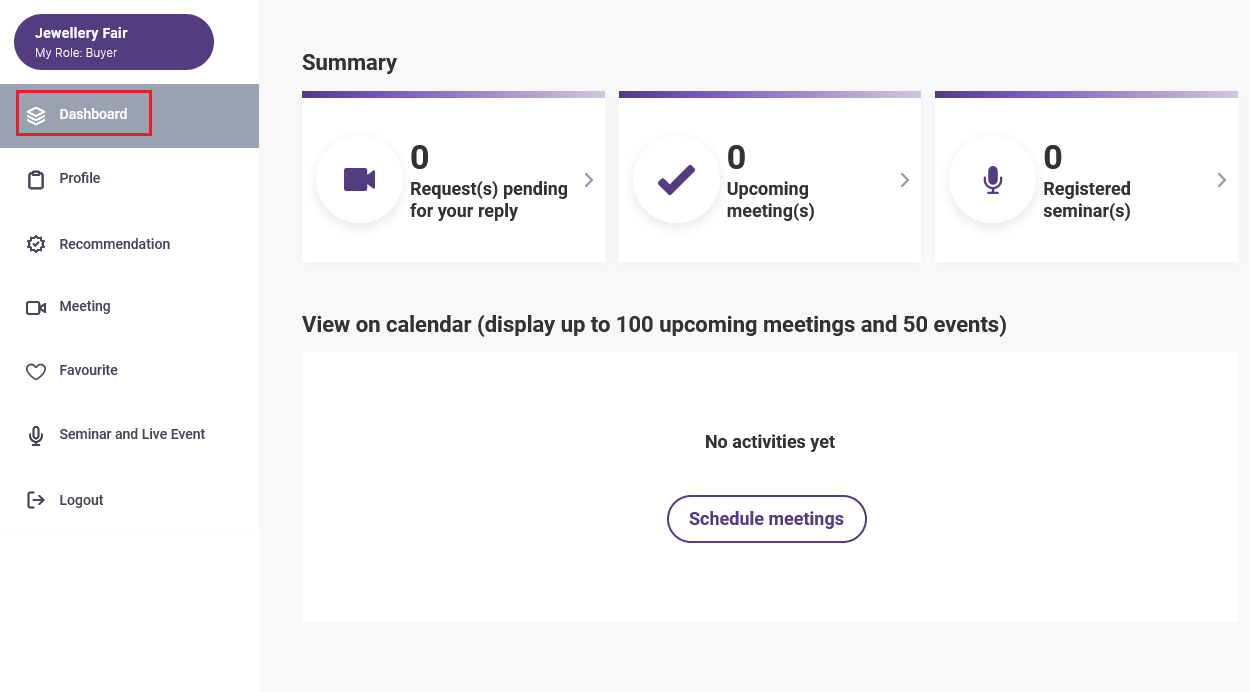Click the purple checkmark circle icon
The image size is (1250, 692).
pyautogui.click(x=676, y=180)
